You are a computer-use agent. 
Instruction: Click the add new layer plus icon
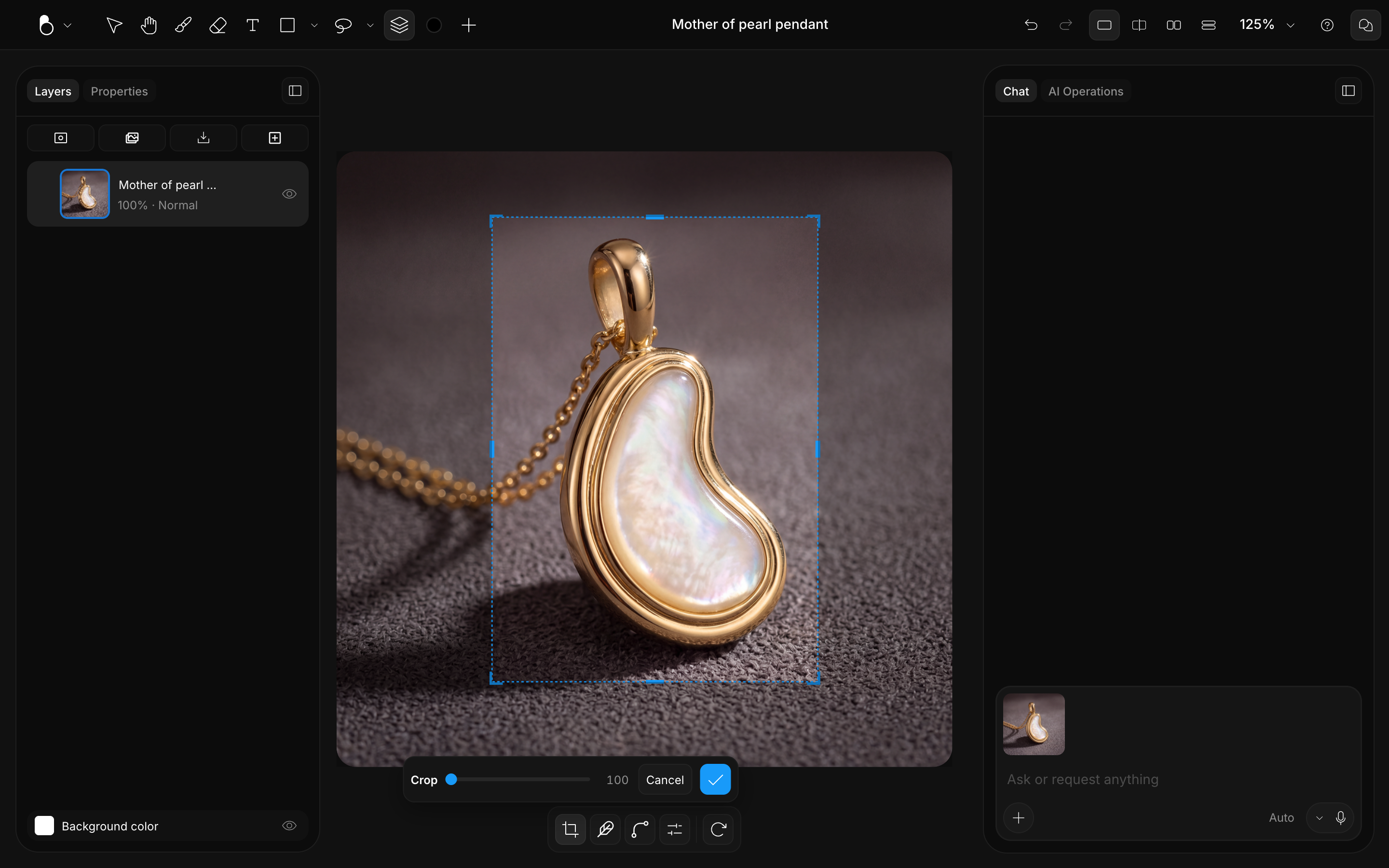pyautogui.click(x=275, y=138)
